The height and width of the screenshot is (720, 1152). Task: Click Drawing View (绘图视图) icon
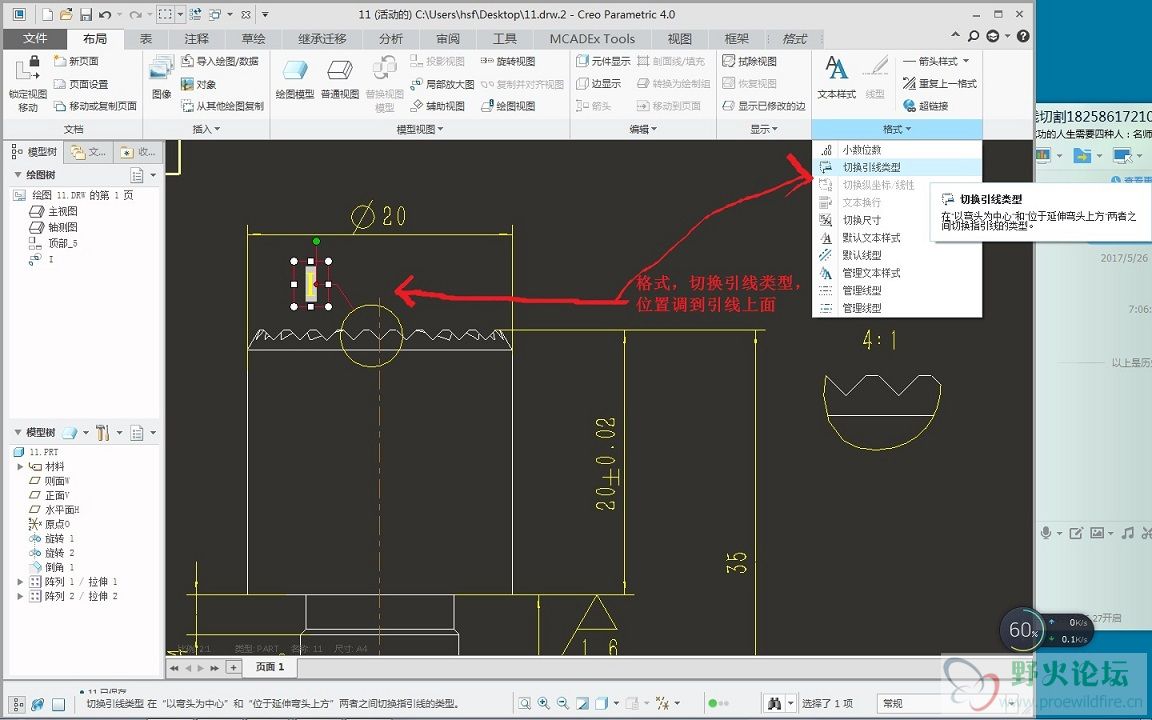[508, 106]
